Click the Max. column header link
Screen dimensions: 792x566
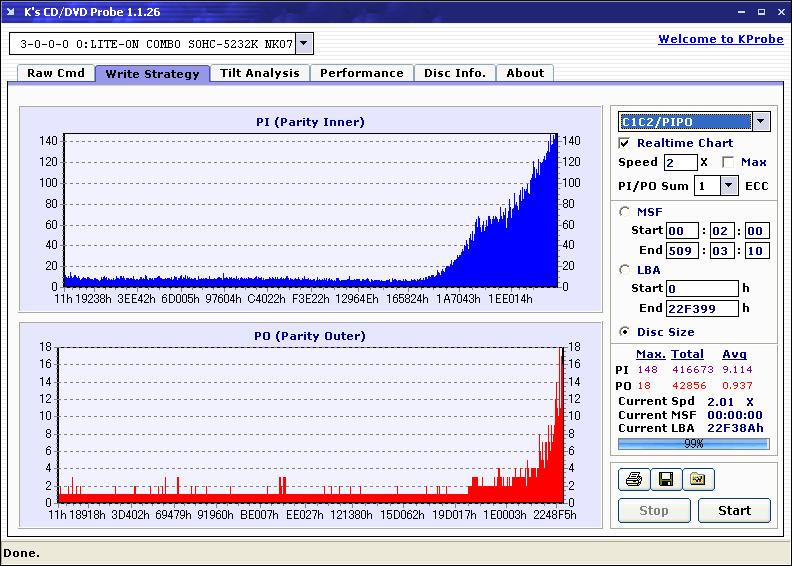(651, 354)
